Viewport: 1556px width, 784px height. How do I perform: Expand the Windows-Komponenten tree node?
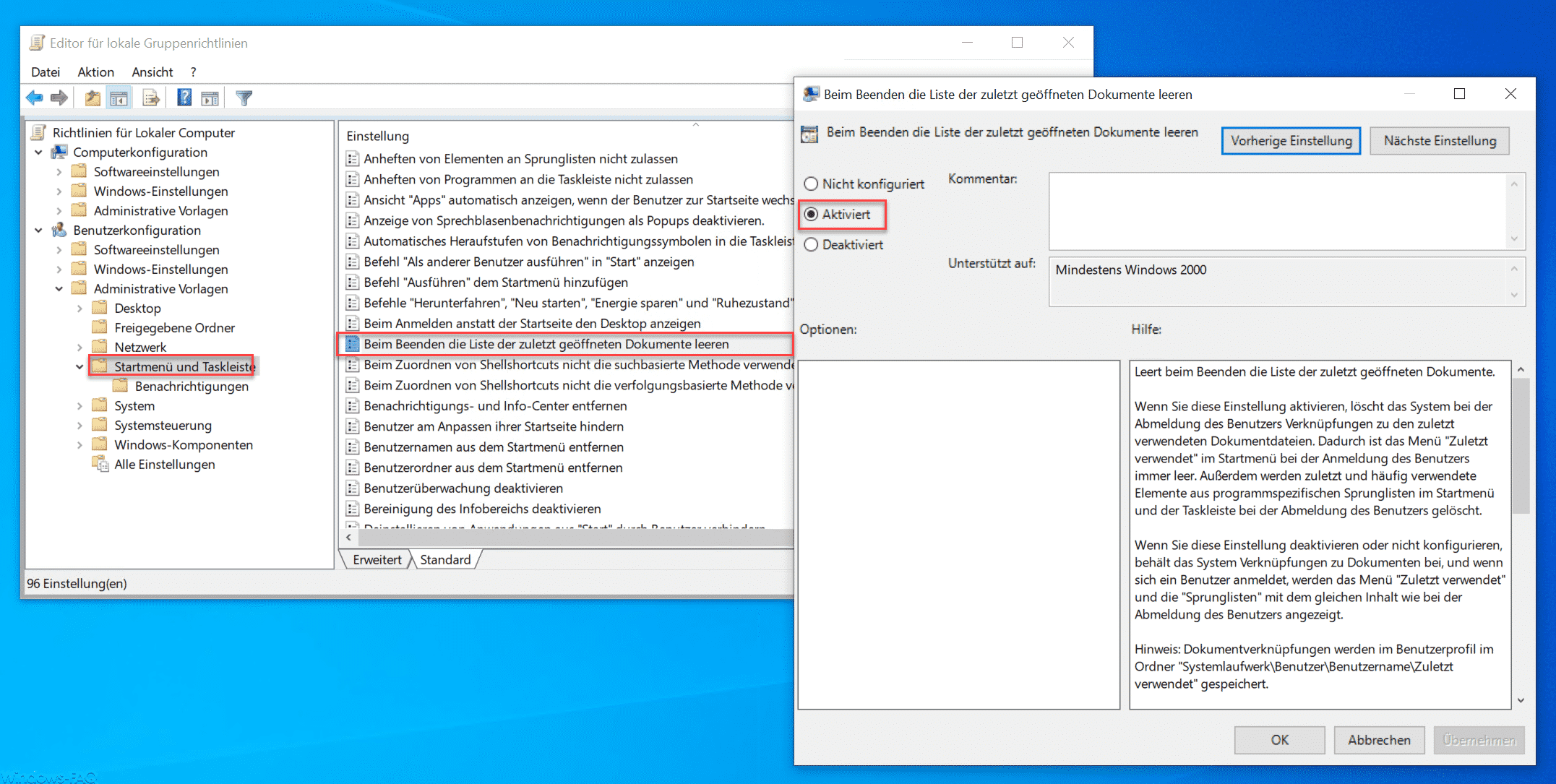79,445
